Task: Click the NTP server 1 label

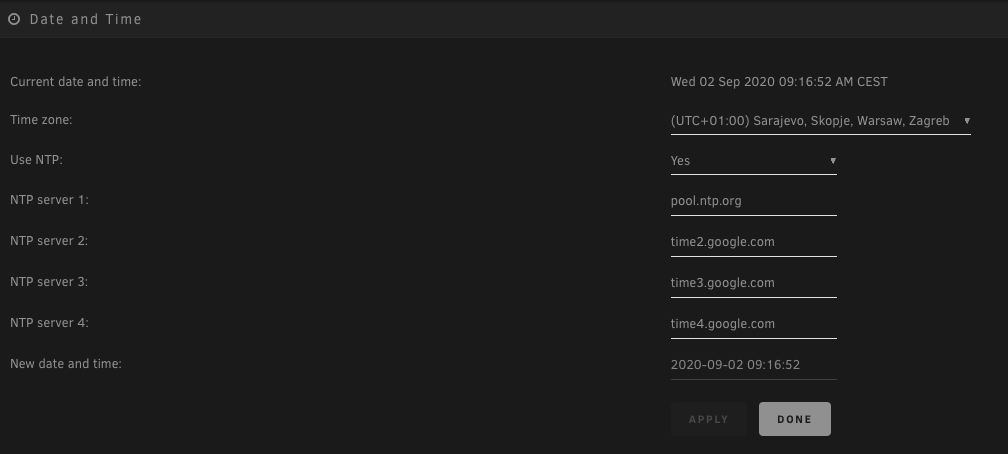Action: 50,200
